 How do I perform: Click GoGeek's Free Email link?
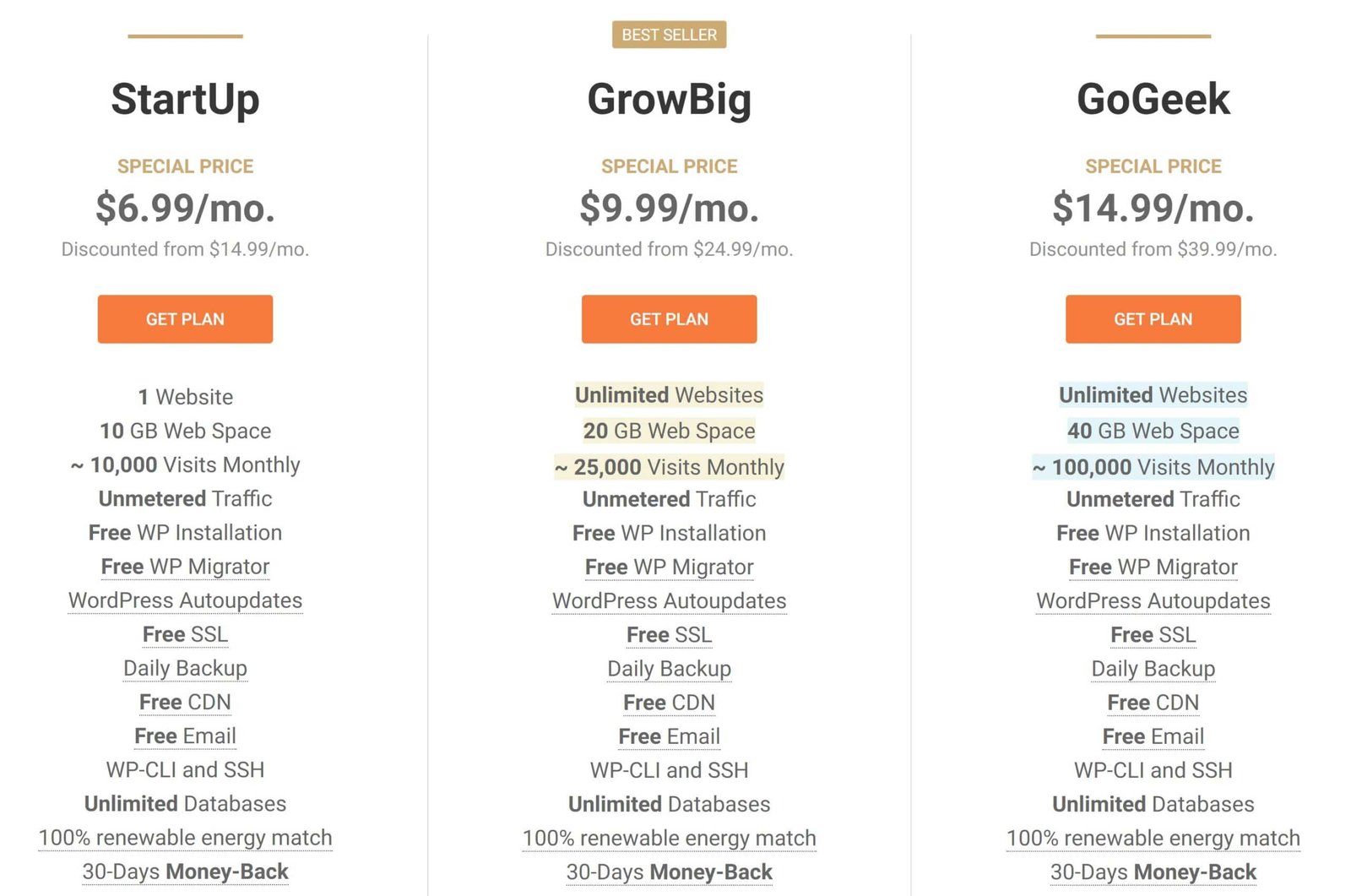(1153, 736)
